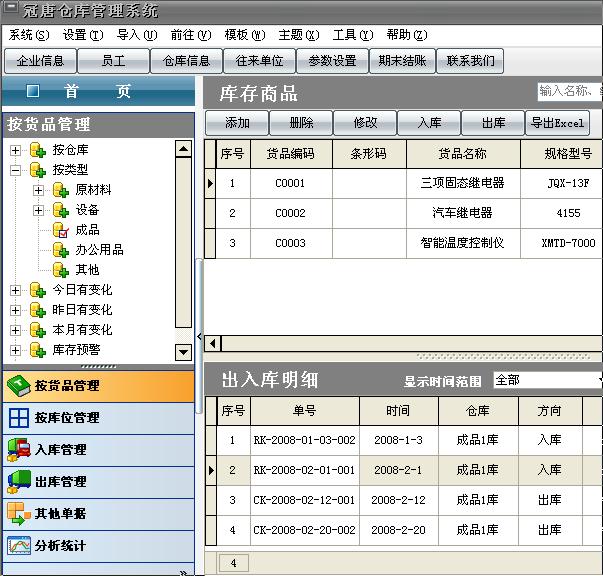Click the 成品 checked folder icon

click(x=61, y=230)
